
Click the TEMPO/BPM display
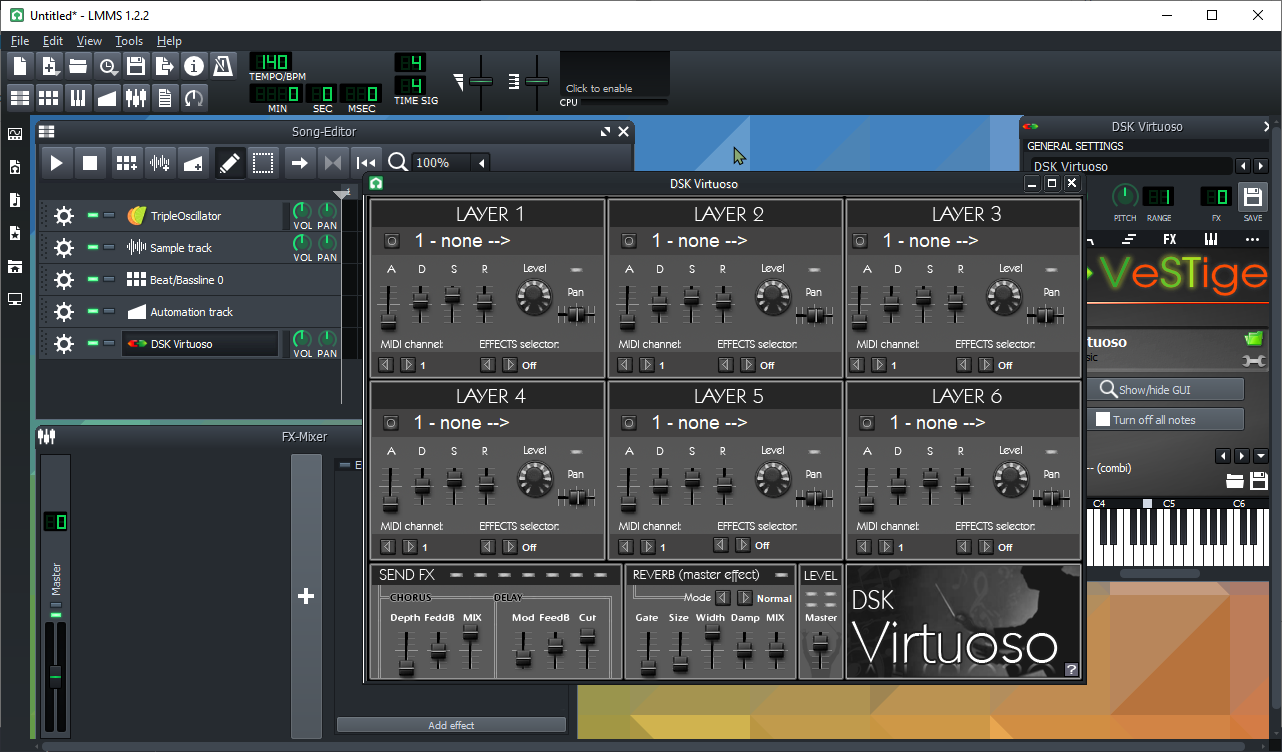270,62
